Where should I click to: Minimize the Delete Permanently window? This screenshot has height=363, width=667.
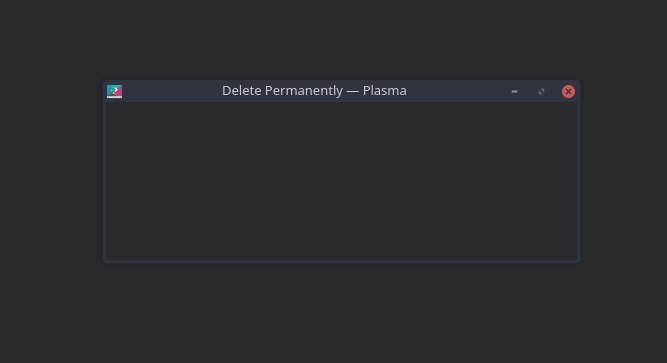(x=514, y=91)
